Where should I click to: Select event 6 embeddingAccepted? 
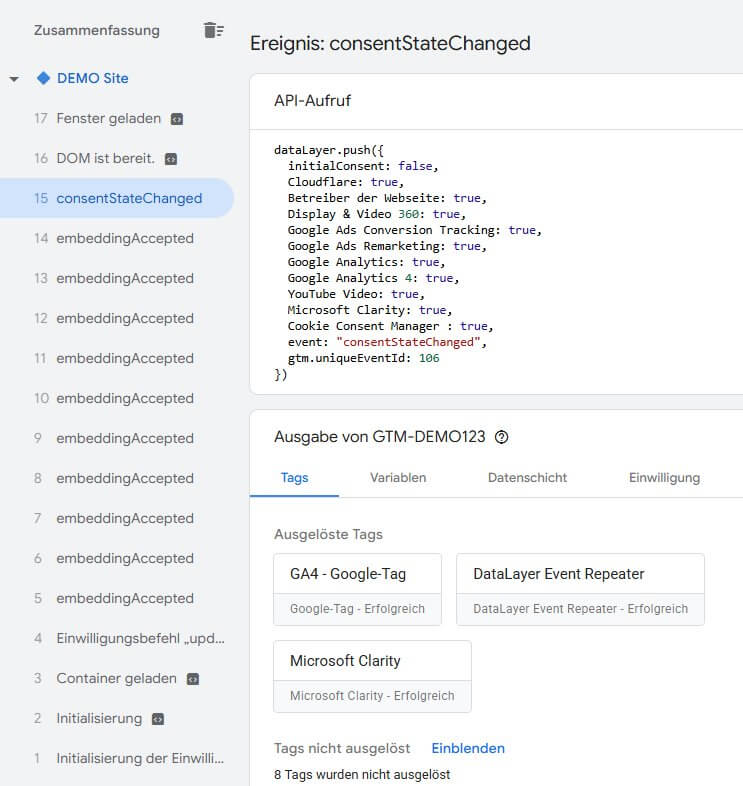117,558
